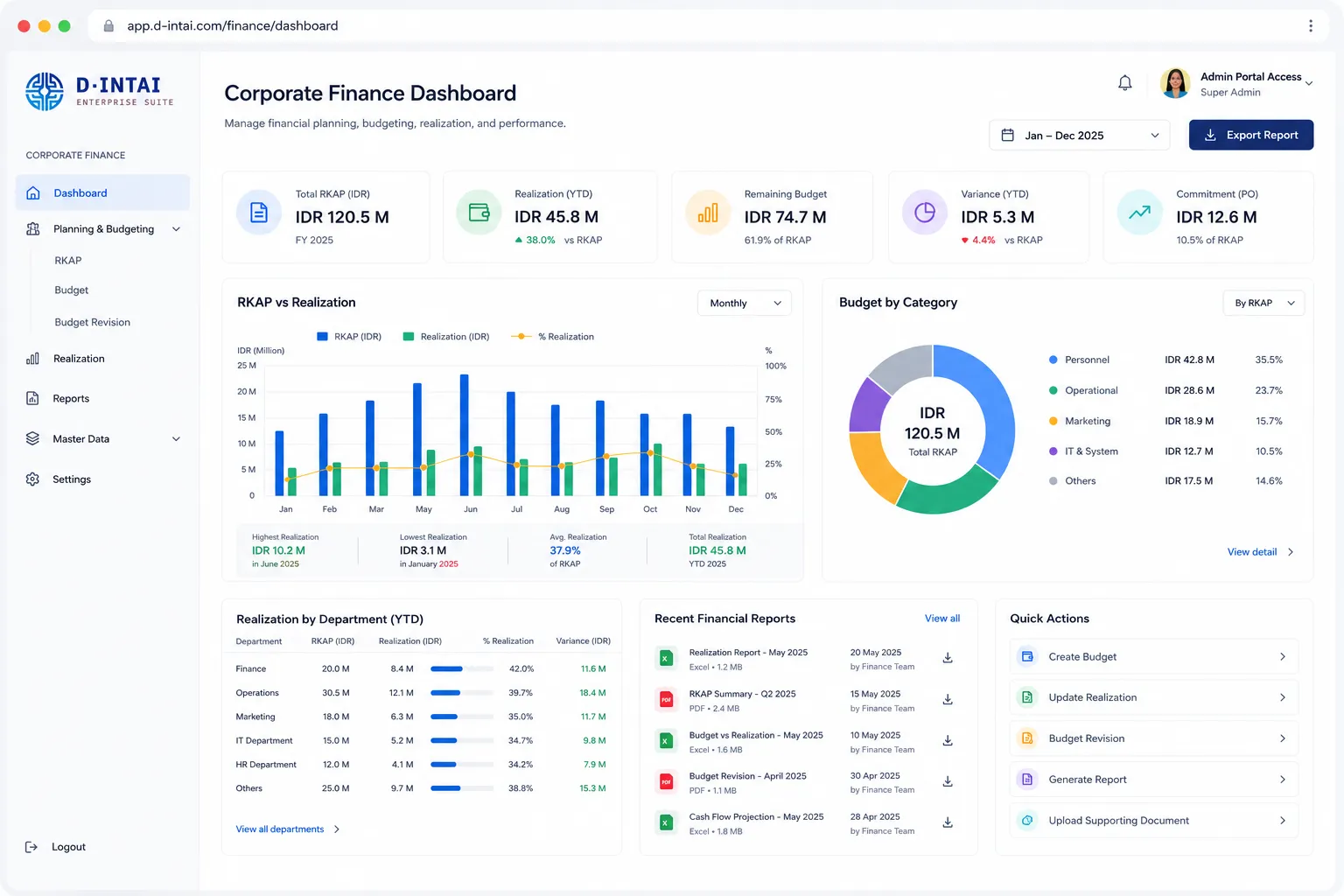Click the Budget Revision quick action chevron
This screenshot has height=896, width=1344.
coord(1283,738)
